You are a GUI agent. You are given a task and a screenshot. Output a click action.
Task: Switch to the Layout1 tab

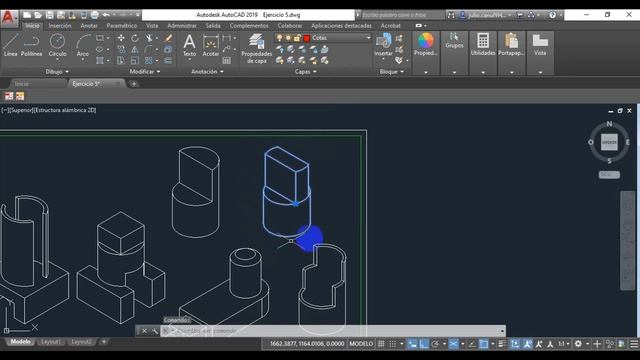(x=51, y=342)
